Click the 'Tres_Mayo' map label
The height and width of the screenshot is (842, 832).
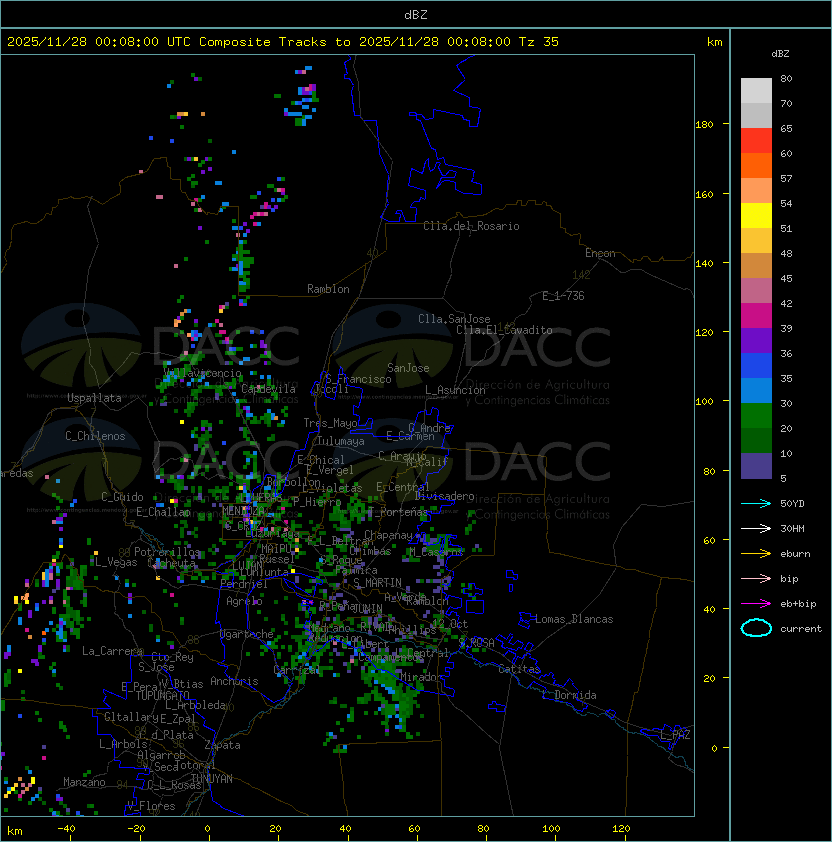click(330, 423)
